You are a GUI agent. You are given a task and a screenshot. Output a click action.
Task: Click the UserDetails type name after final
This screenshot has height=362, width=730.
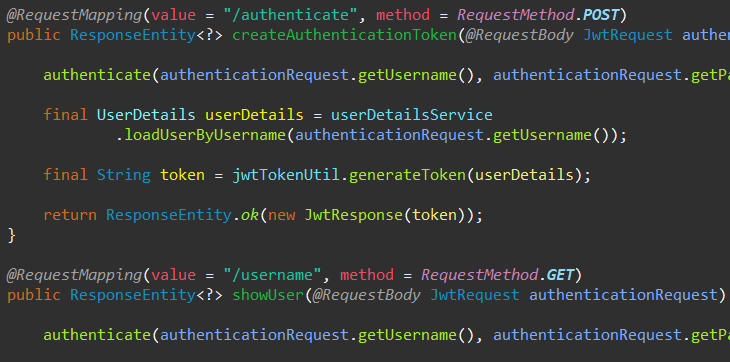pyautogui.click(x=146, y=115)
